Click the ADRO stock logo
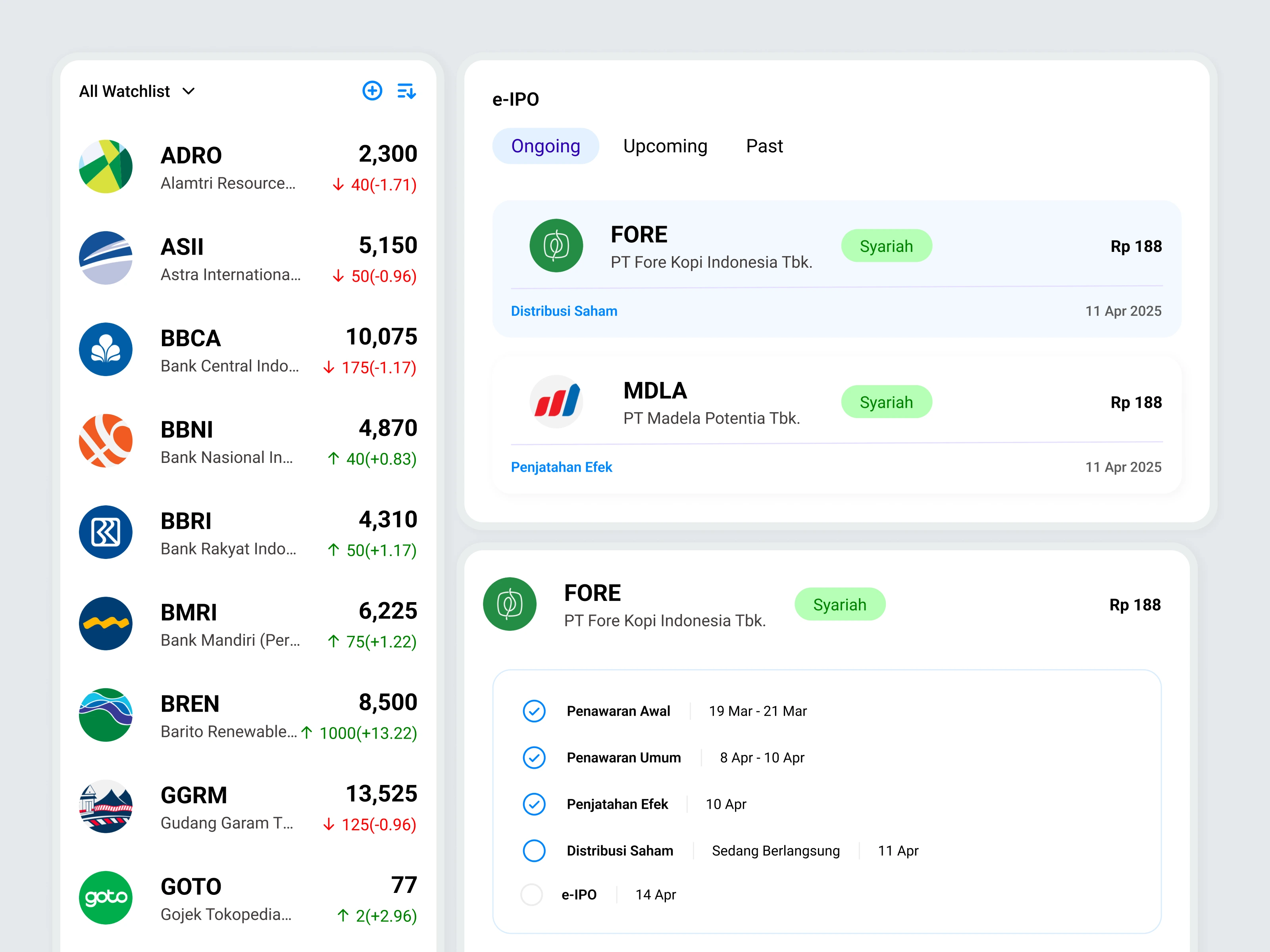 [106, 167]
